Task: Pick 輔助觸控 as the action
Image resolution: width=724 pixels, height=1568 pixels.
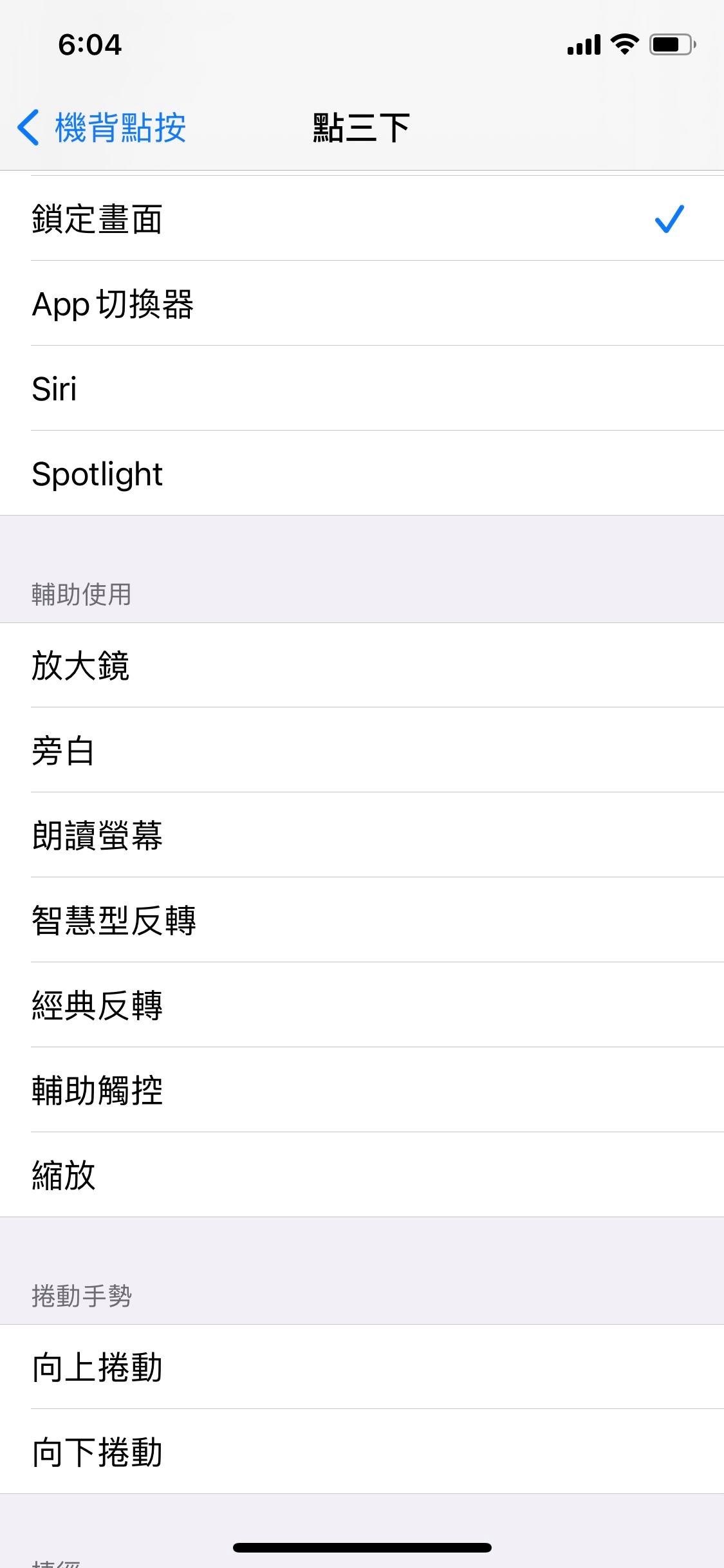Action: pos(98,1090)
